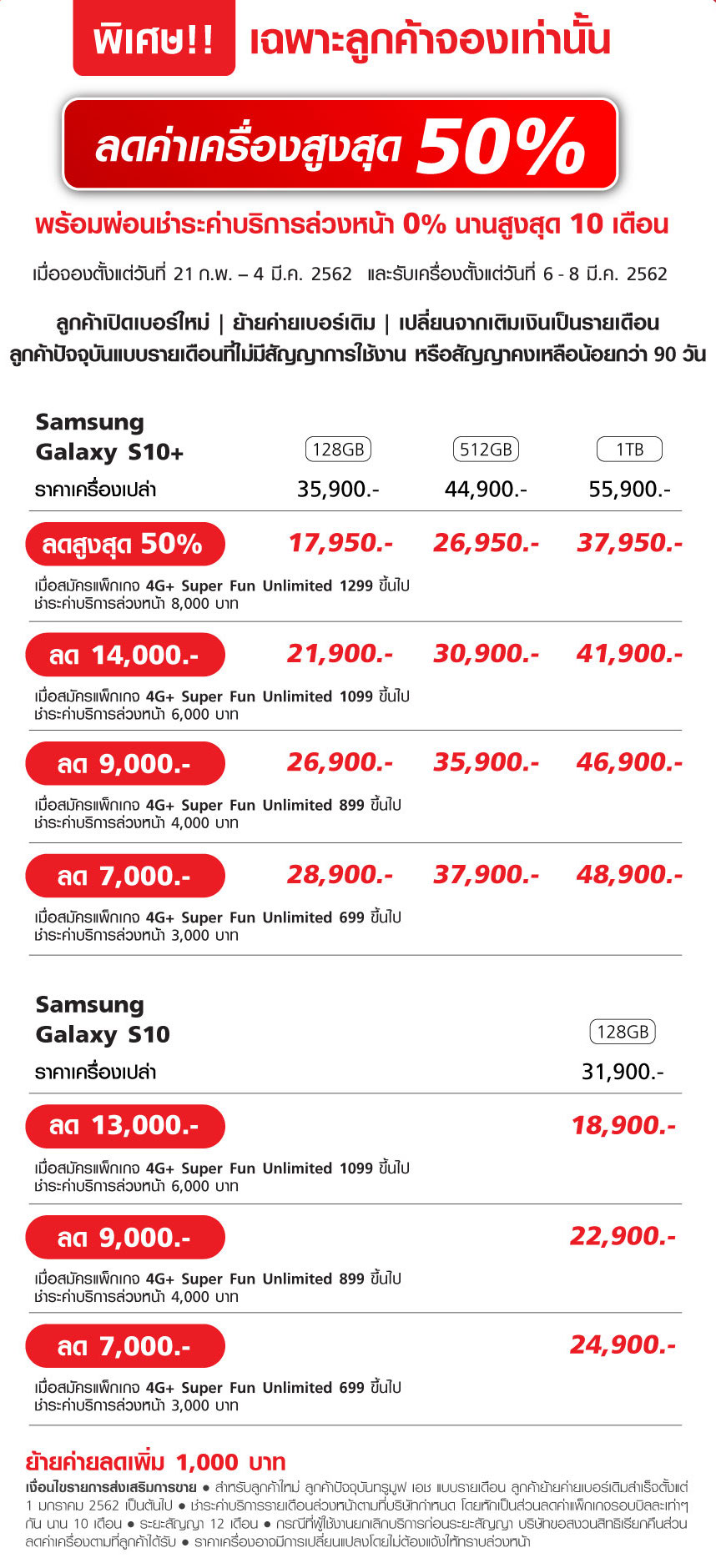This screenshot has height=1568, width=716.
Task: Click the ลด 13,000.- discount pill
Action: coord(125,1126)
